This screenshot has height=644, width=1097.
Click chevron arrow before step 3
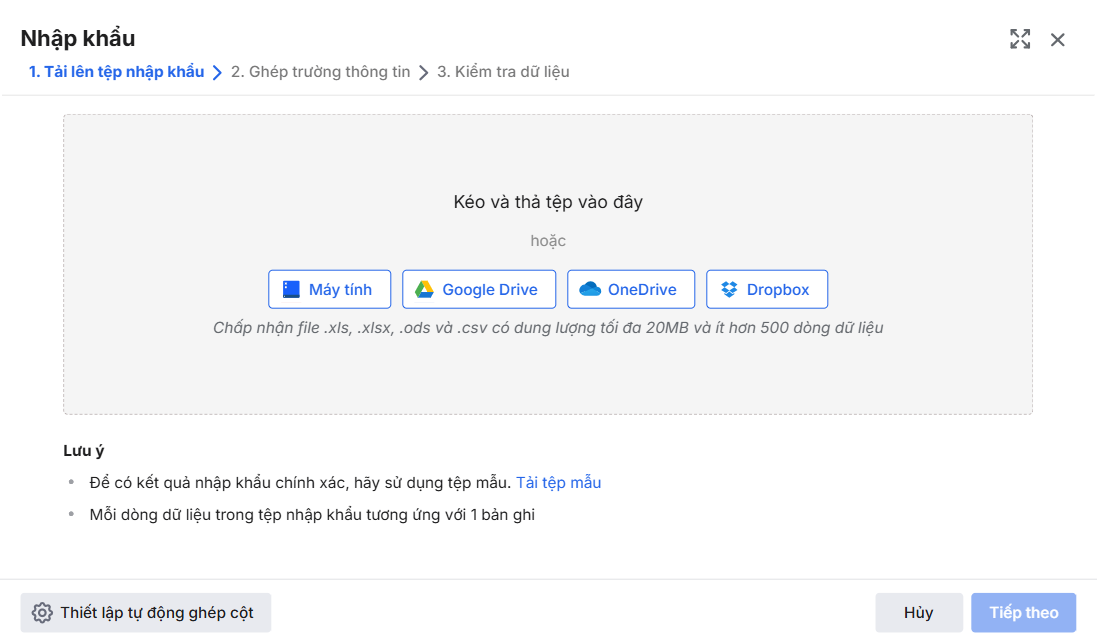(424, 72)
